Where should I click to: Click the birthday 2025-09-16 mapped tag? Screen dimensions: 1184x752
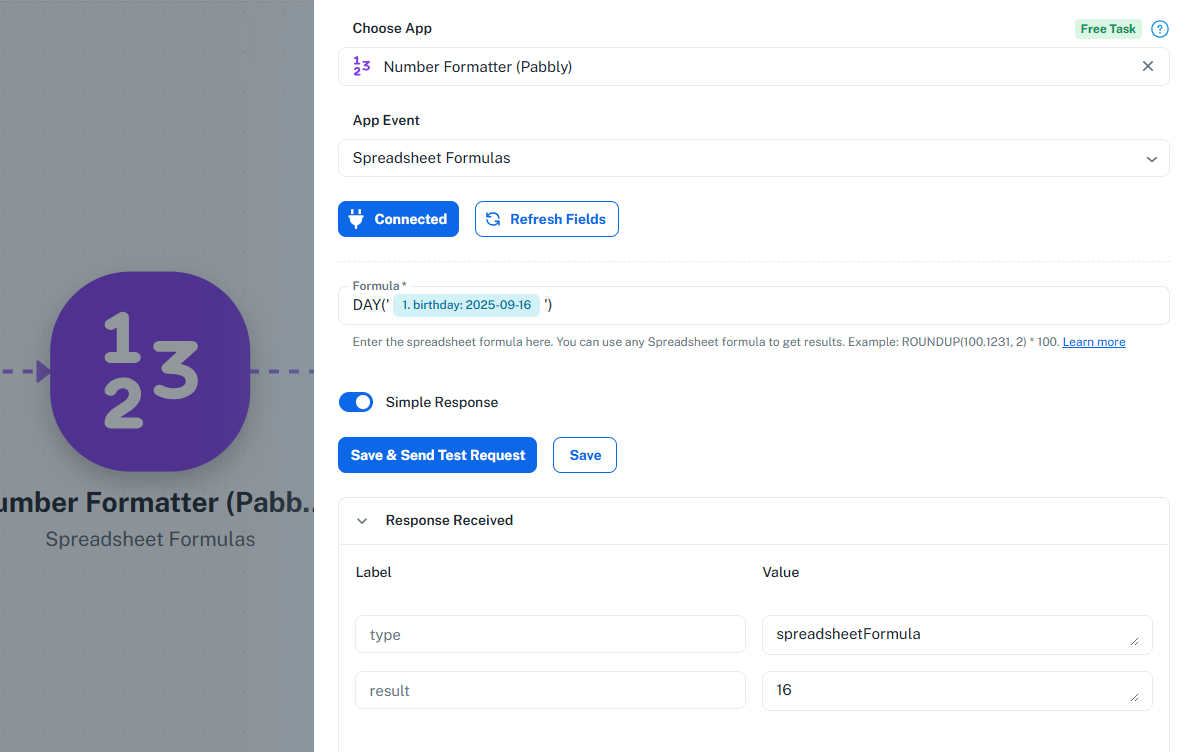click(467, 305)
